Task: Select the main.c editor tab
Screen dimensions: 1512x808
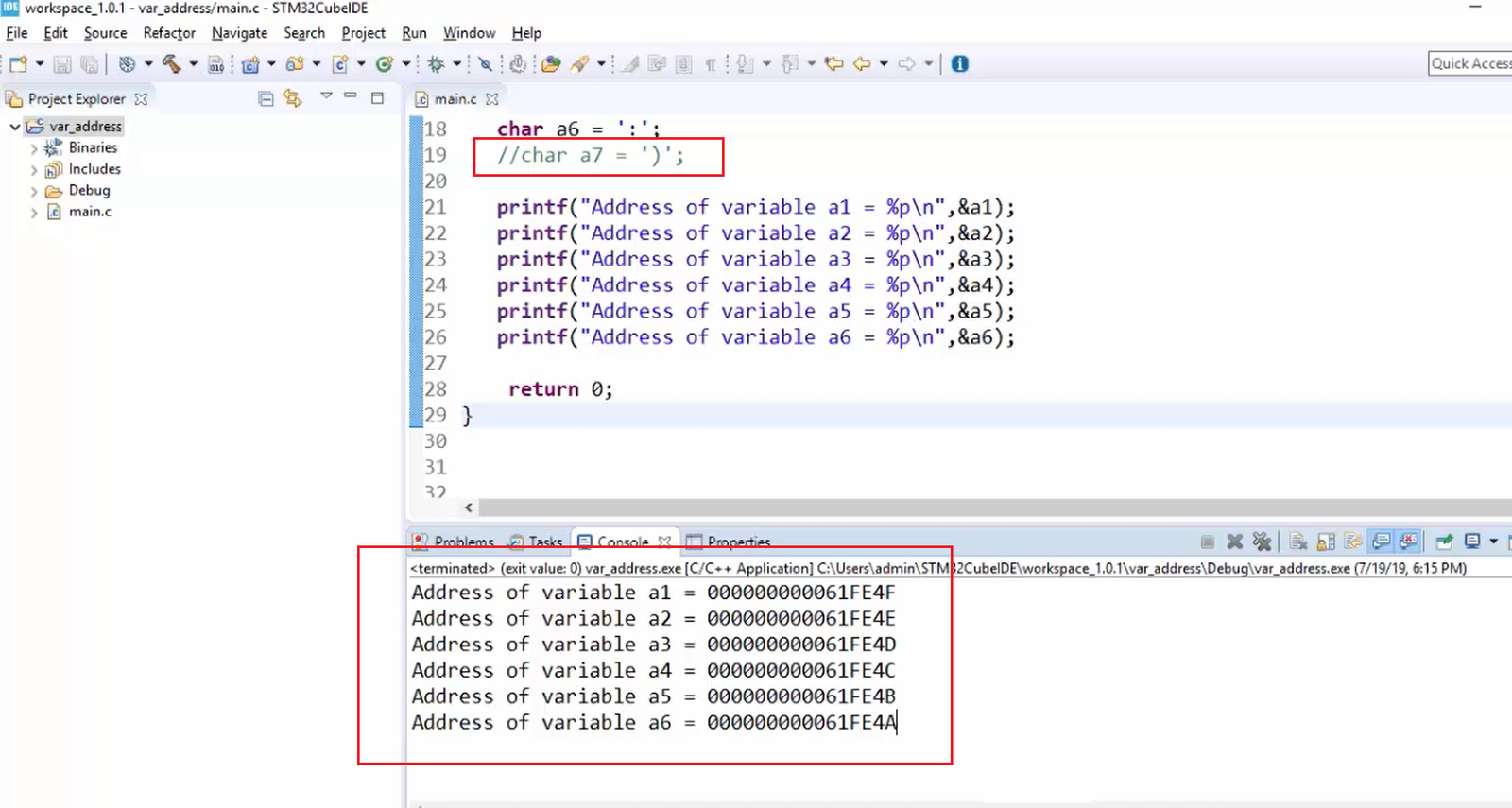Action: tap(455, 98)
